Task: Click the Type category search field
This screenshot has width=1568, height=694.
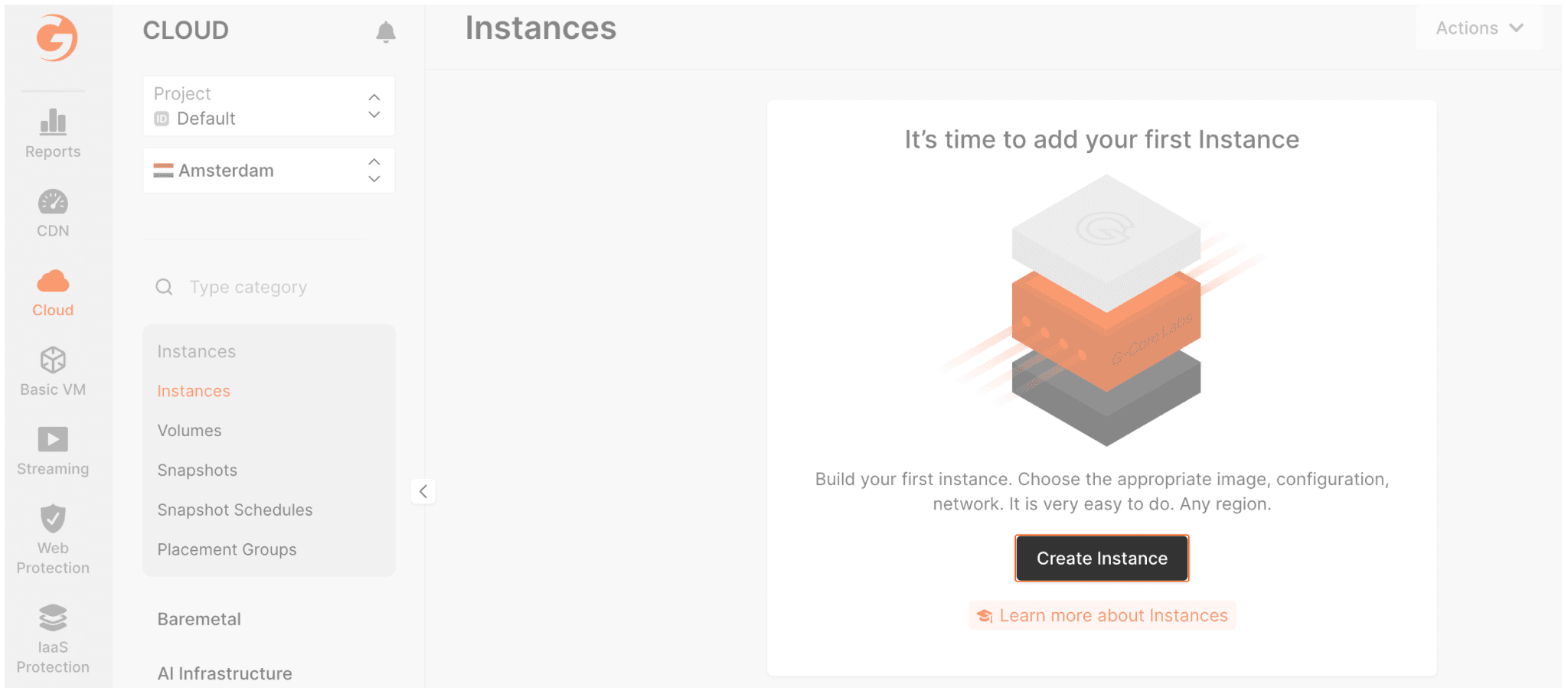Action: point(269,287)
